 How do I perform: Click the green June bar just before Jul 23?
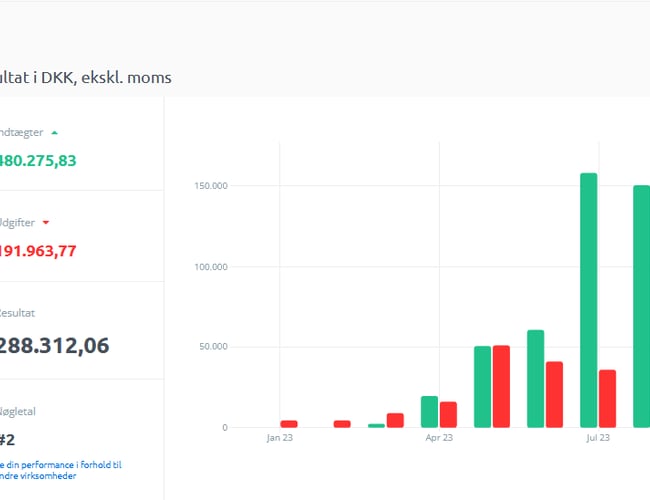535,379
